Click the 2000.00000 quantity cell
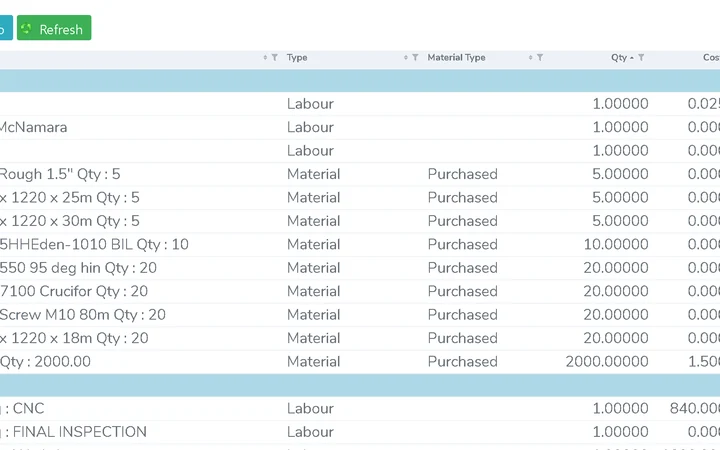 click(607, 361)
